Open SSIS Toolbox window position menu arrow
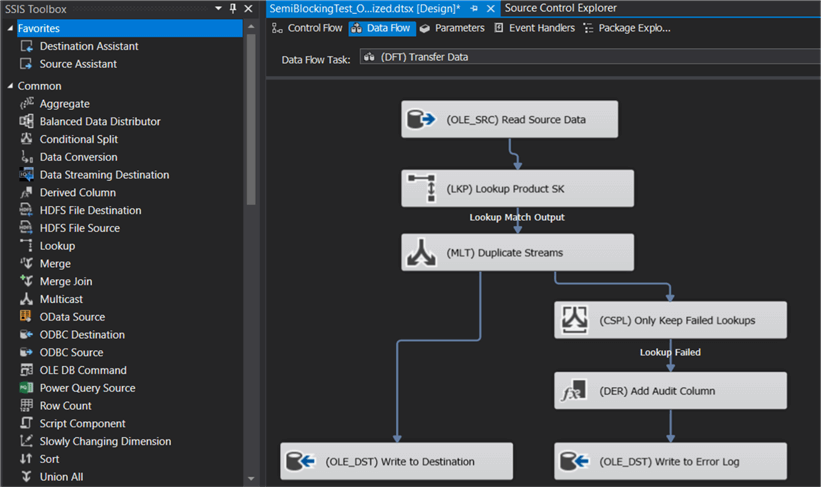Image resolution: width=821 pixels, height=487 pixels. pos(219,9)
